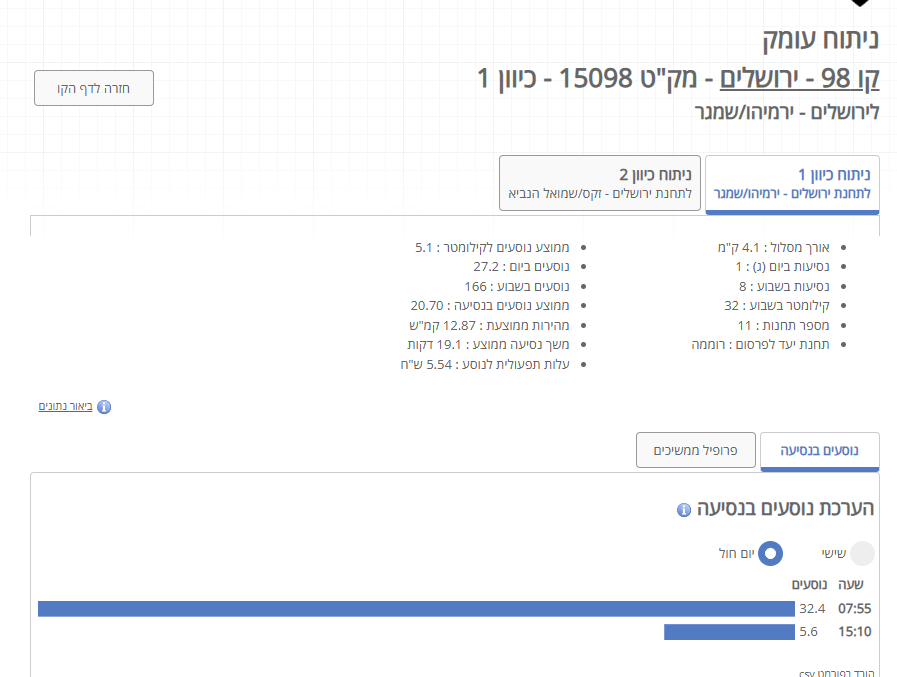Switch to ניתוח כיוון 2 tab

pyautogui.click(x=600, y=183)
